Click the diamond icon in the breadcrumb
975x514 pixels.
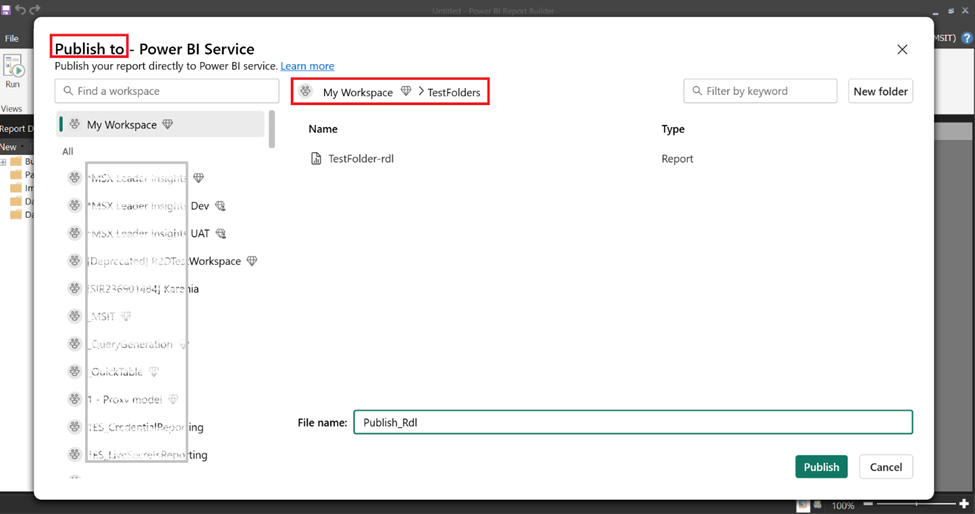click(406, 91)
